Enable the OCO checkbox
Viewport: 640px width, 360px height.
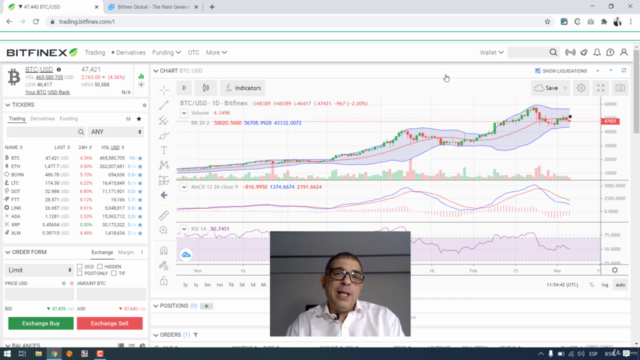(80, 267)
